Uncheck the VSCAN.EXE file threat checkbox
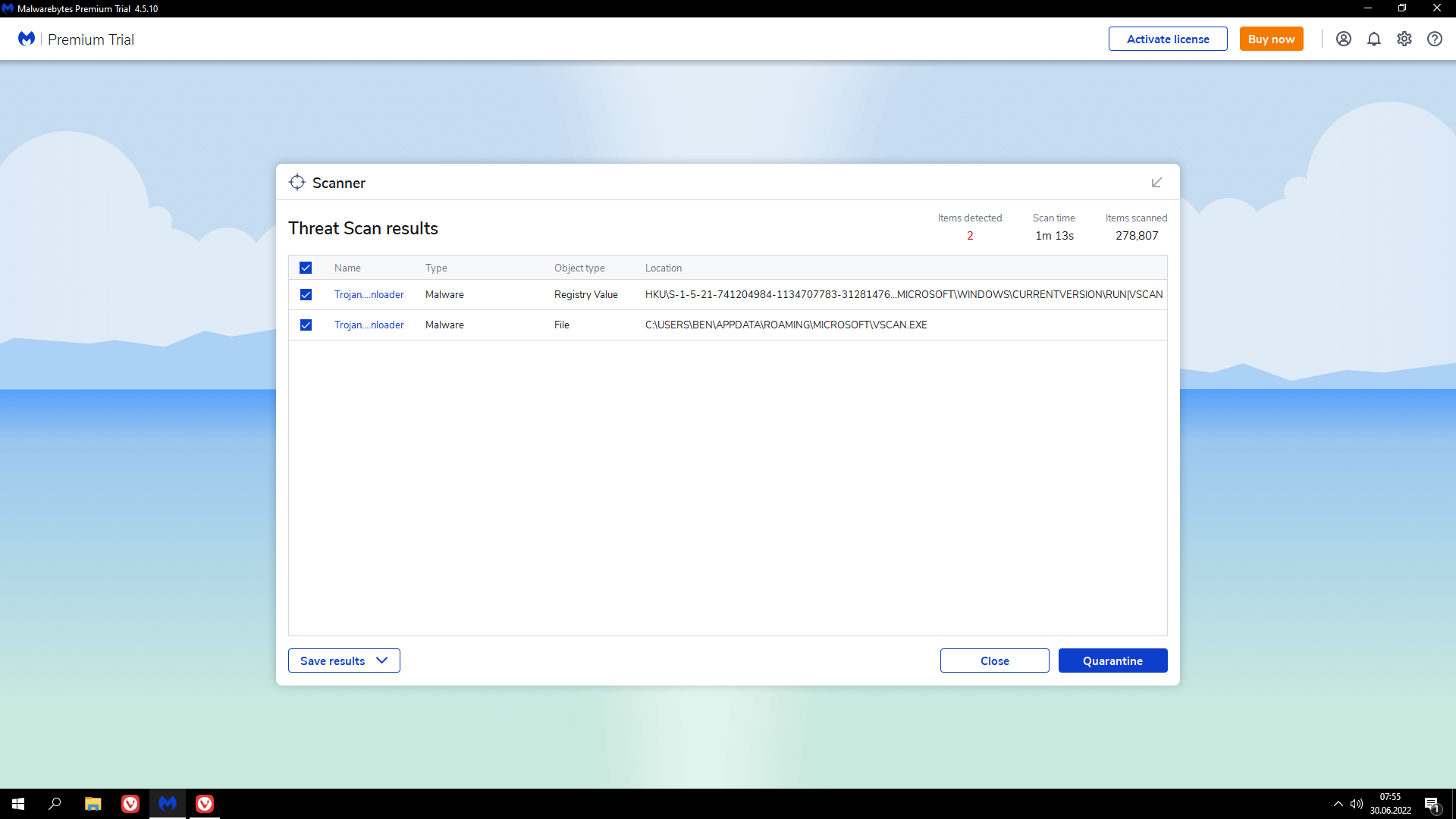The height and width of the screenshot is (819, 1456). 306,325
